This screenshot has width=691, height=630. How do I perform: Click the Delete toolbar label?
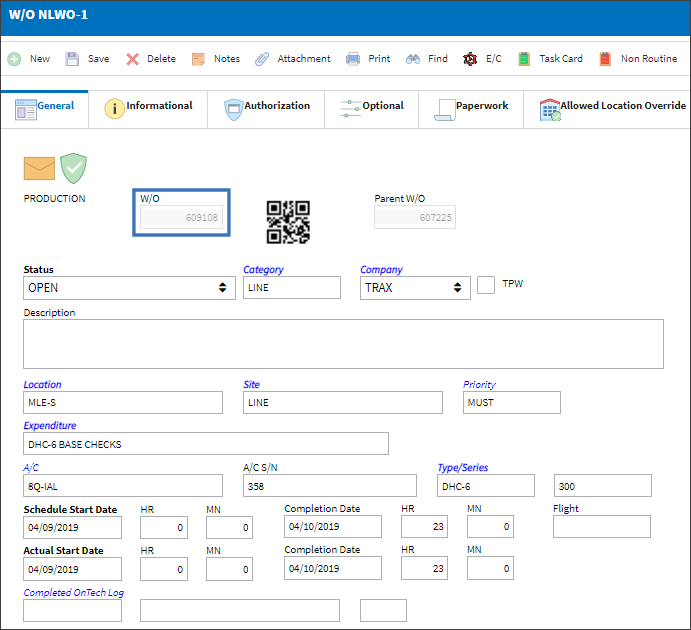point(161,59)
